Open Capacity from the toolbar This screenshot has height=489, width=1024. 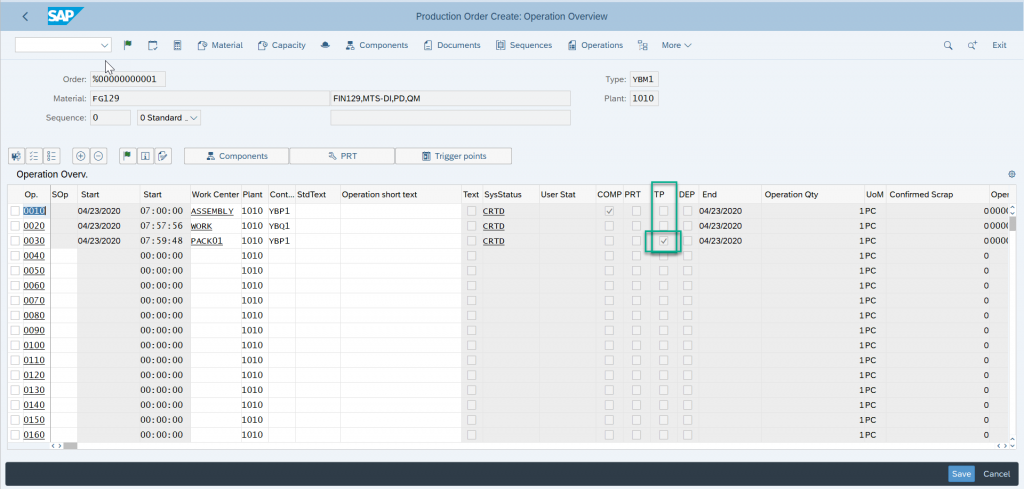[x=281, y=45]
